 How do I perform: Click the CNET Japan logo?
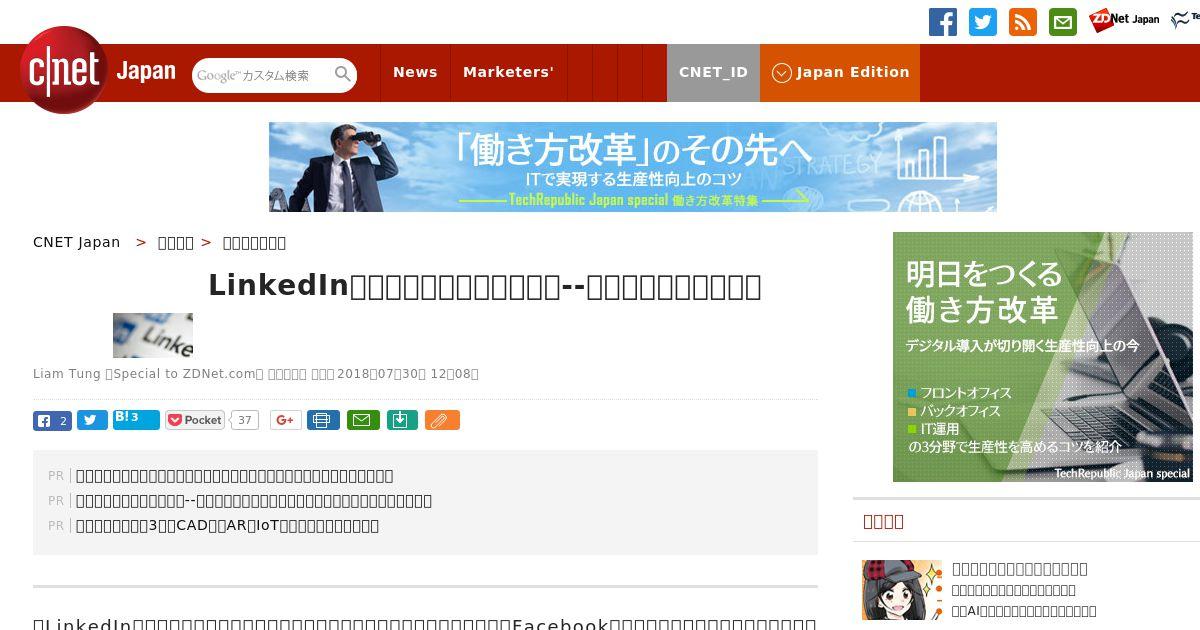click(x=97, y=70)
